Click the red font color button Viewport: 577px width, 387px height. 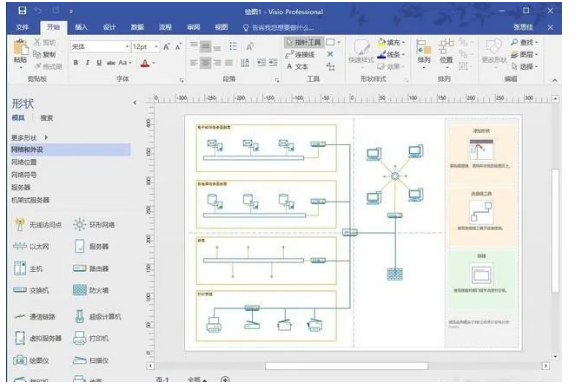coord(145,63)
